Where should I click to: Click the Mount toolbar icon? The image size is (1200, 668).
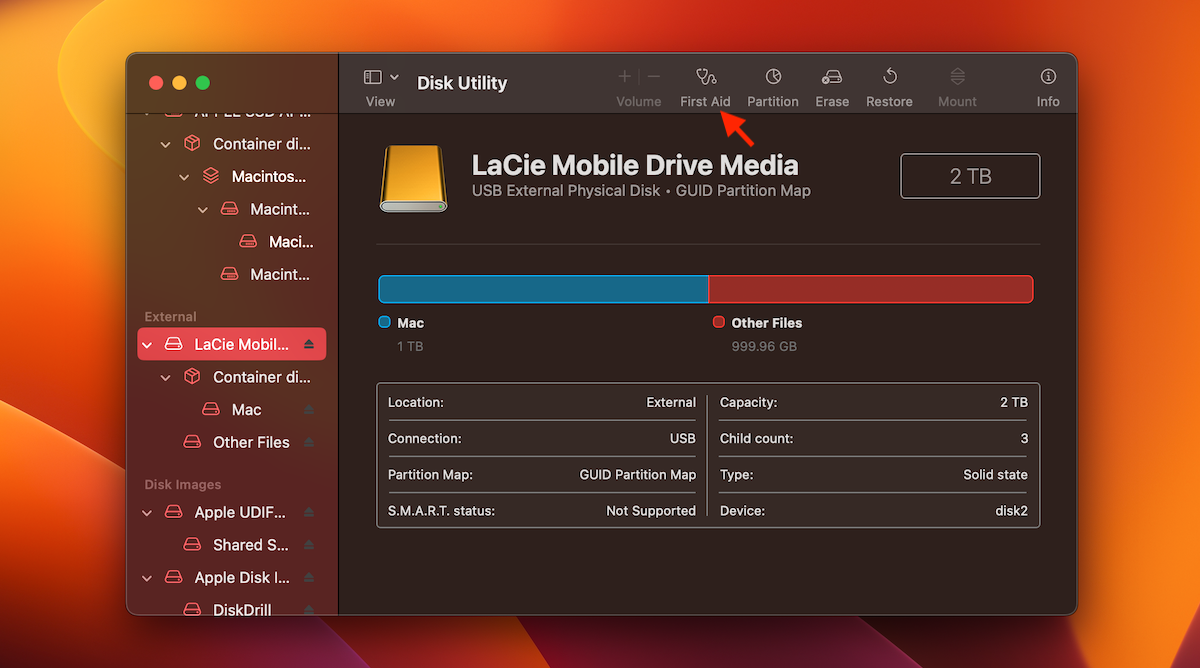tap(957, 77)
